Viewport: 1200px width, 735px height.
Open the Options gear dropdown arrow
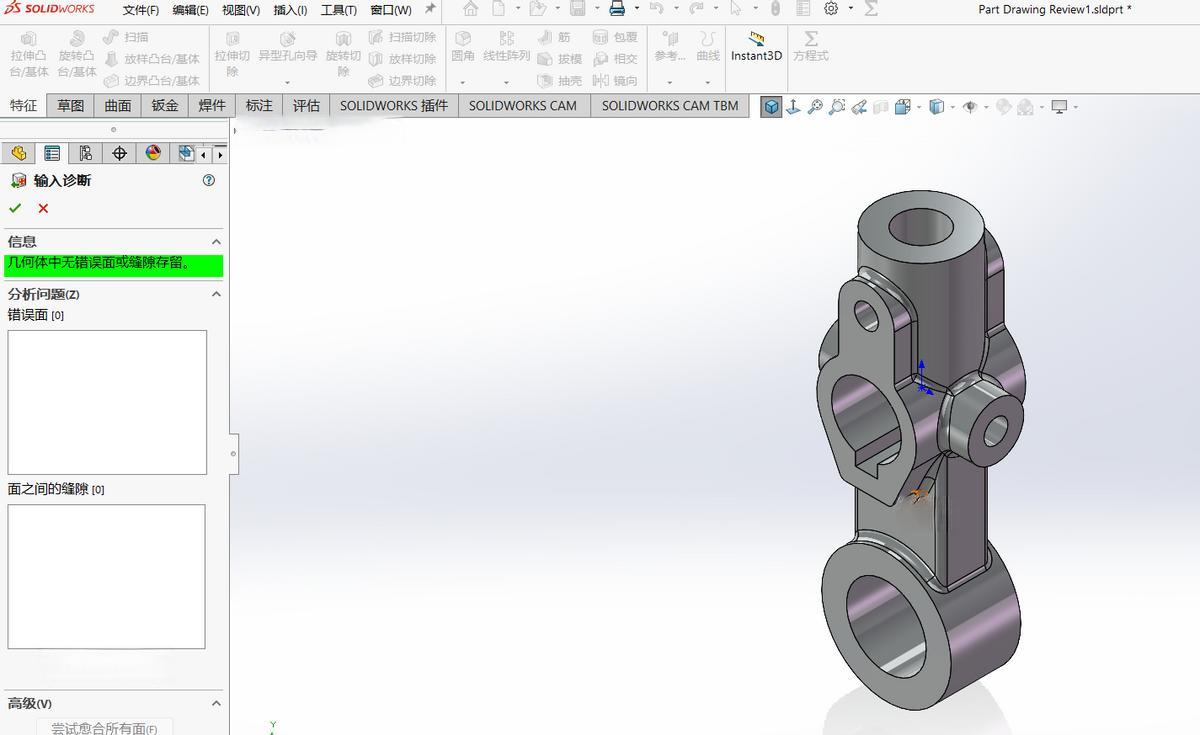[851, 9]
